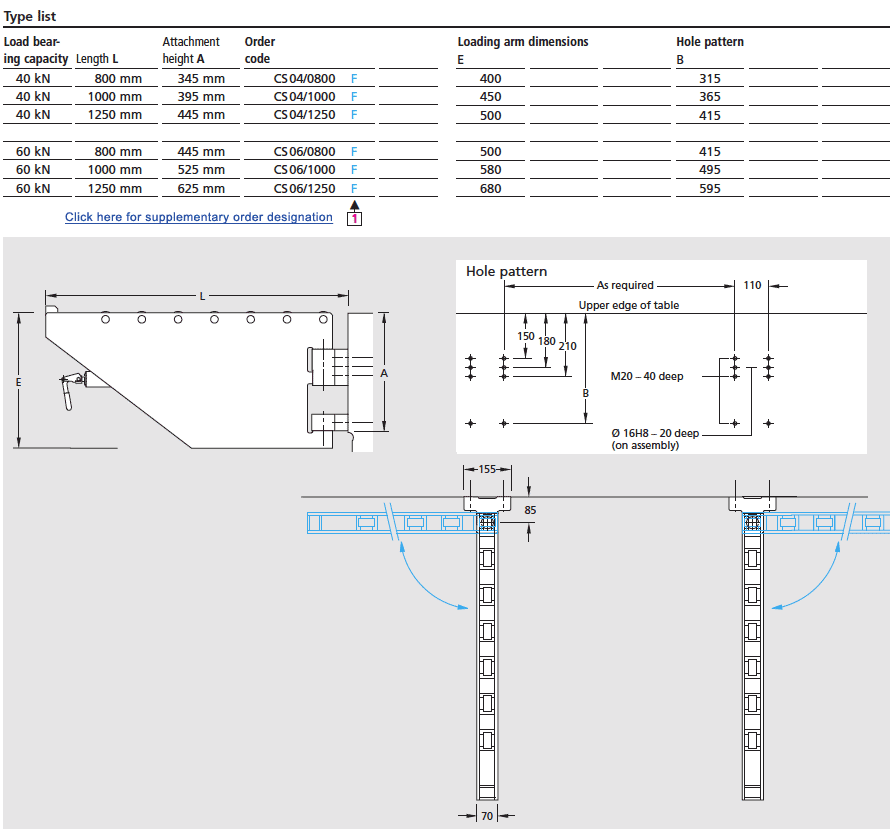
Task: Click the '85' dimension near arm hinge
Action: coord(530,510)
